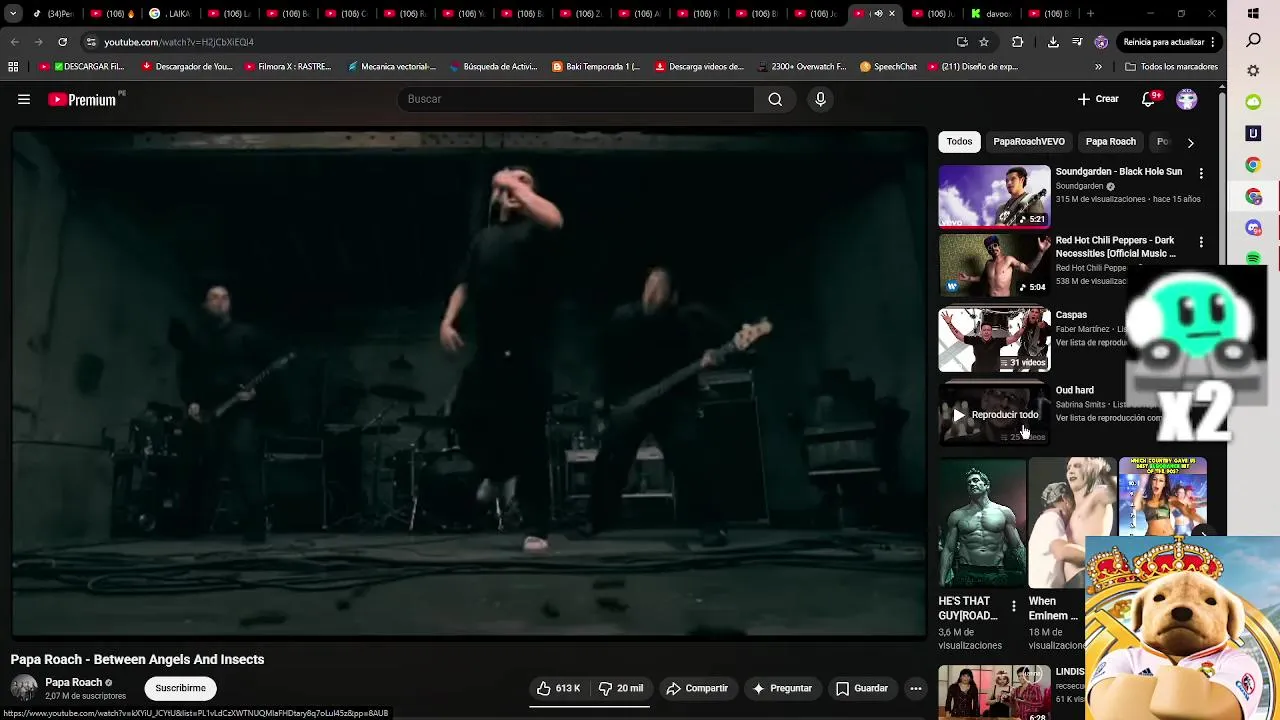Screen dimensions: 1280x720
Task: Open the media controls icon in toolbar
Action: pos(1077,42)
